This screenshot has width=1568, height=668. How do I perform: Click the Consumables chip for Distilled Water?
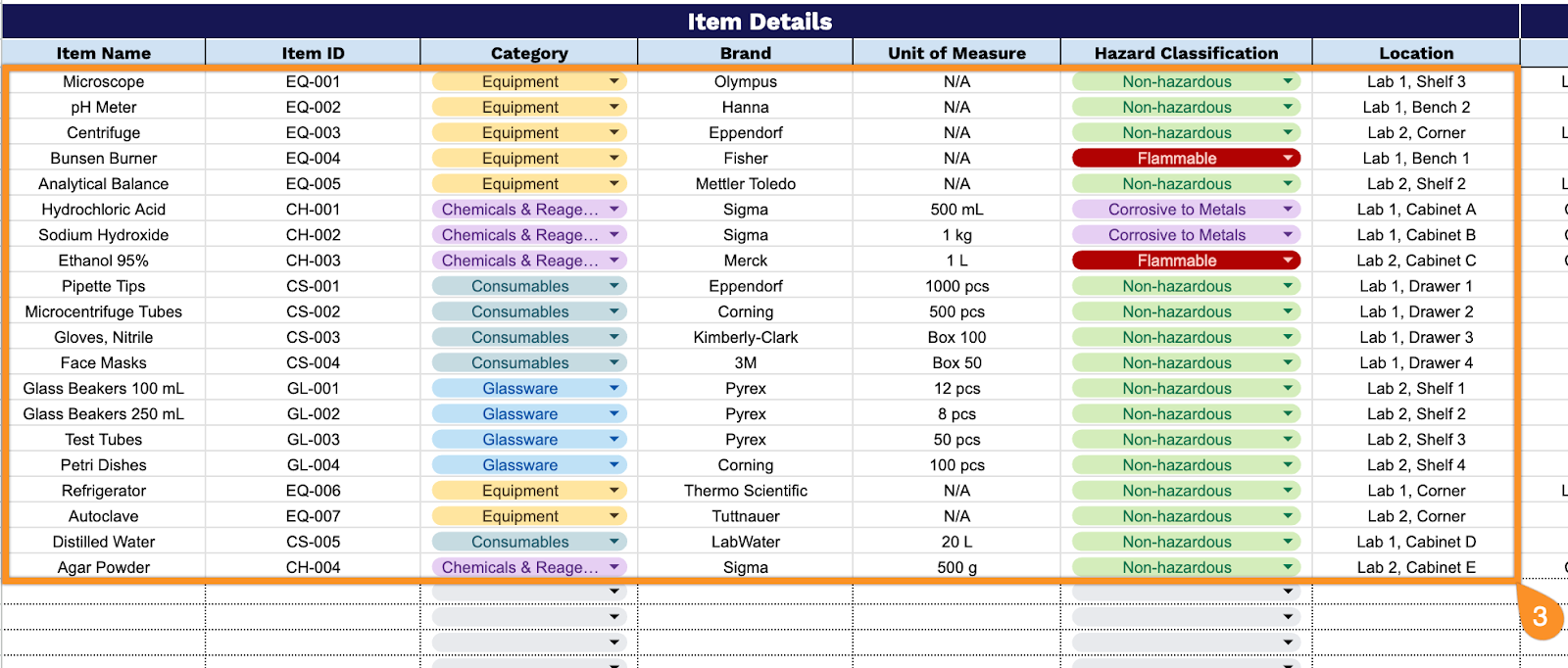529,541
